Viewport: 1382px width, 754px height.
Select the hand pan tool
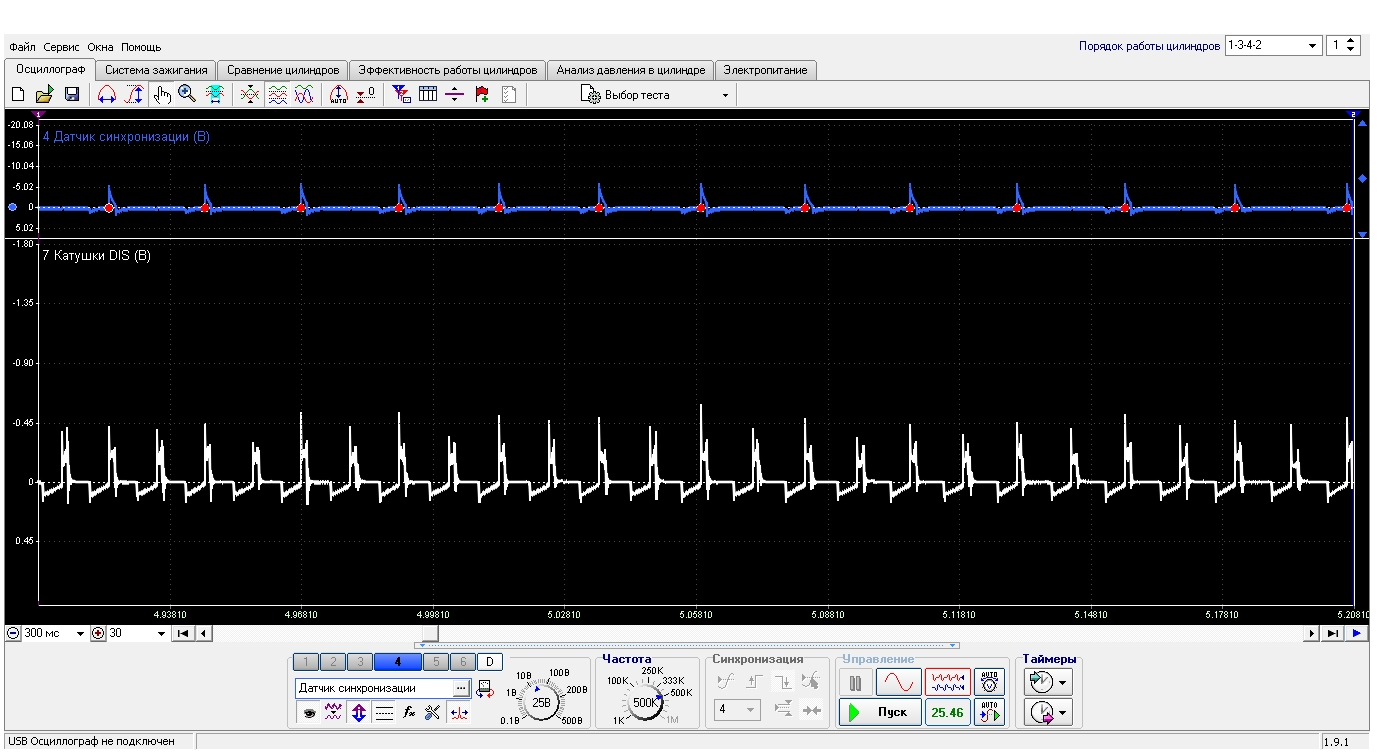162,95
